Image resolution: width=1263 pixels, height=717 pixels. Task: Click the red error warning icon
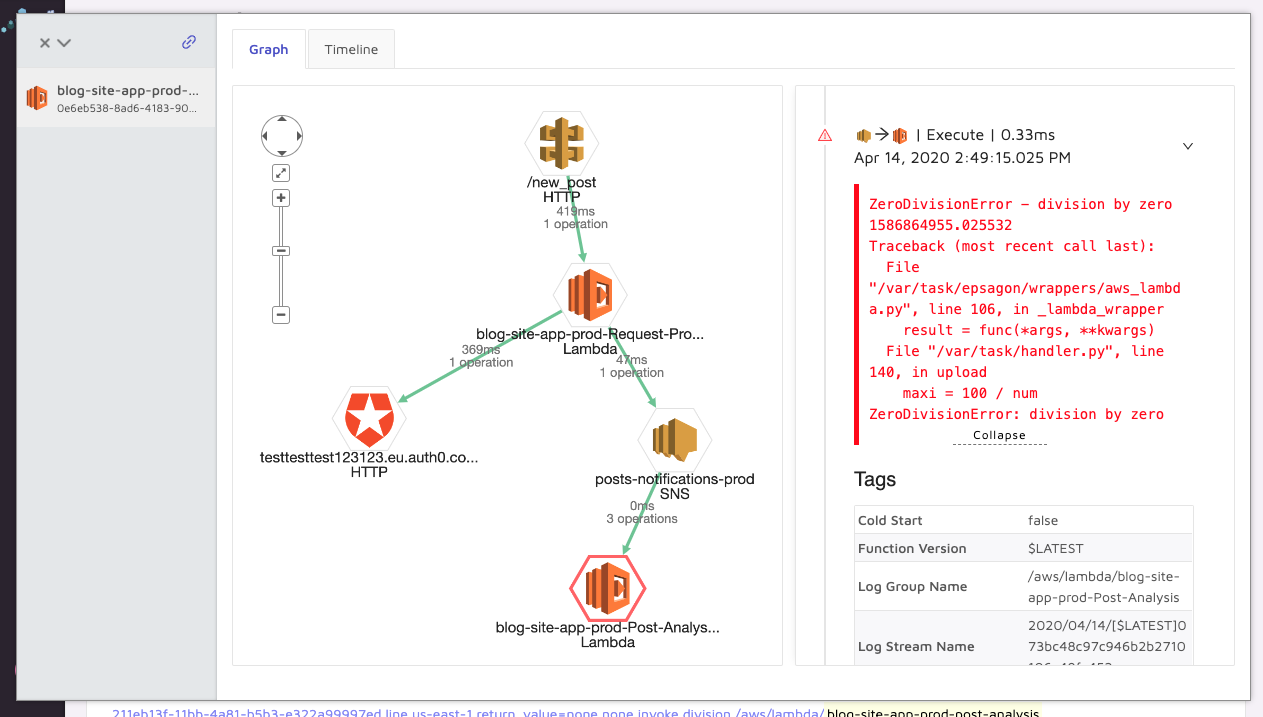[825, 135]
